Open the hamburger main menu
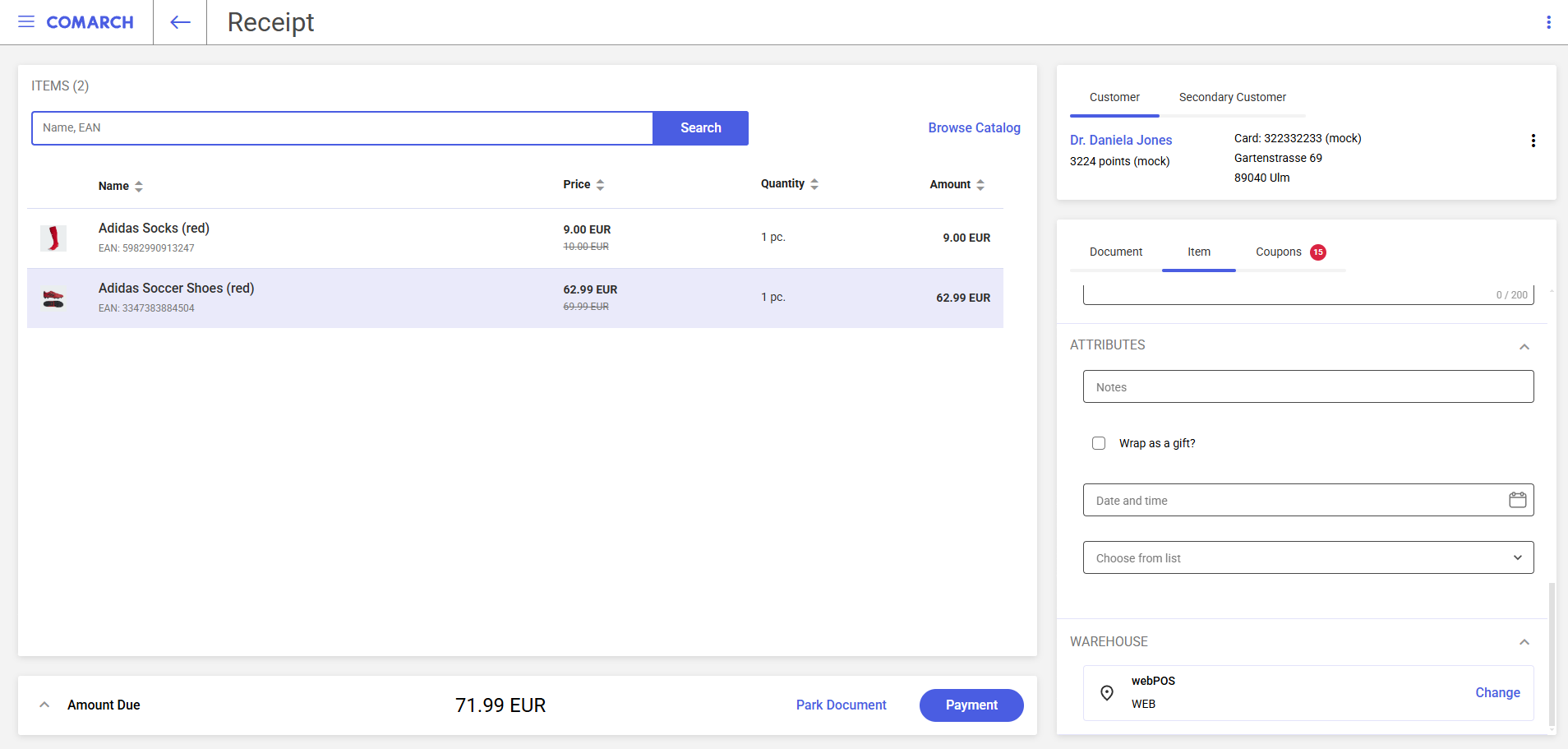 tap(26, 22)
